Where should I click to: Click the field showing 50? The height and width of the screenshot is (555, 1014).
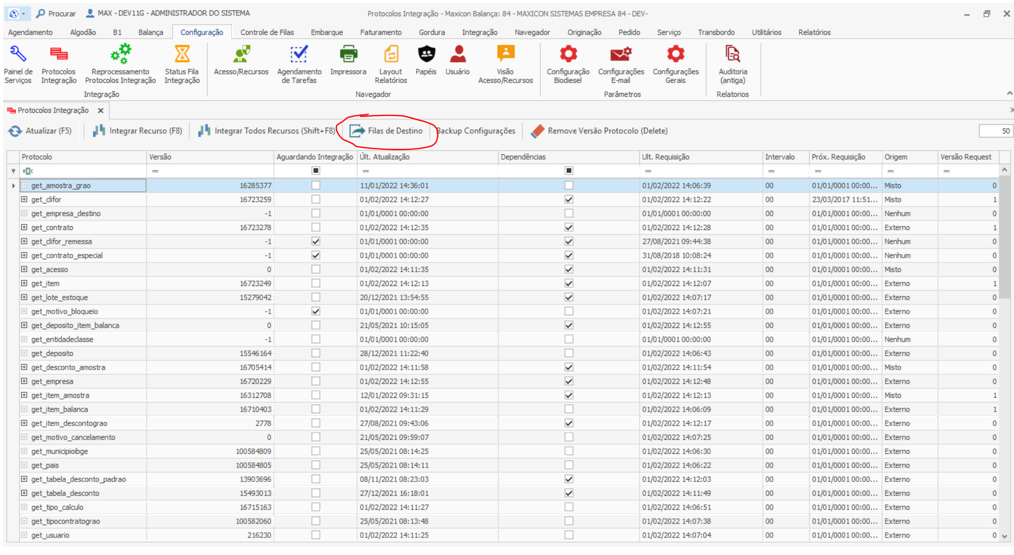tap(995, 131)
